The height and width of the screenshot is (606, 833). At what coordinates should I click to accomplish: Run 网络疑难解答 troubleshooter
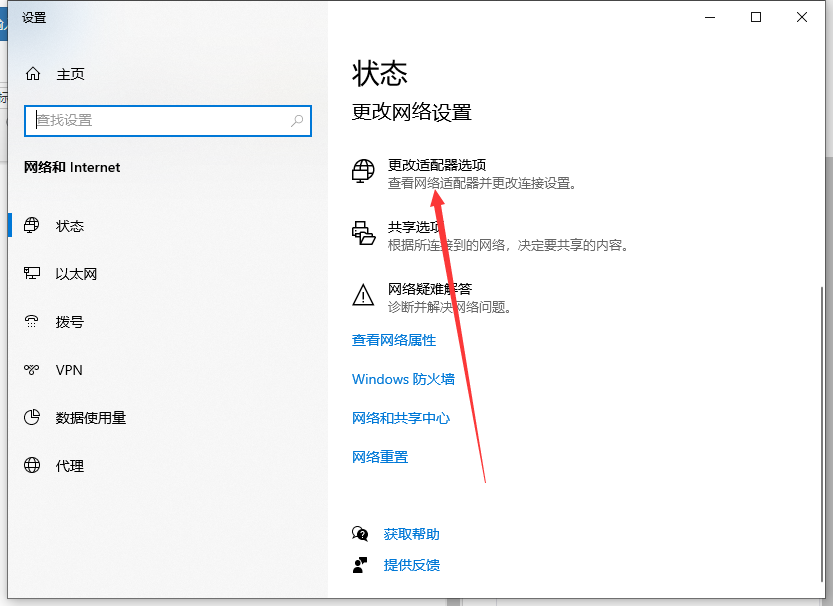tap(430, 290)
